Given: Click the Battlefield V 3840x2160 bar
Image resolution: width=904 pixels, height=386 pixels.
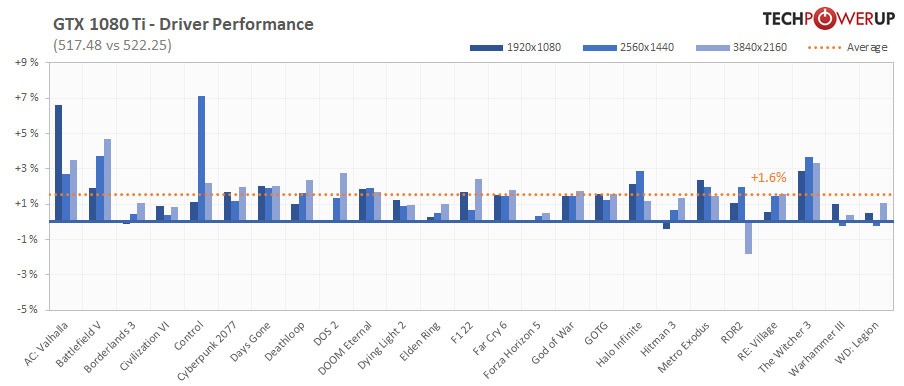Looking at the screenshot, I should click(107, 180).
